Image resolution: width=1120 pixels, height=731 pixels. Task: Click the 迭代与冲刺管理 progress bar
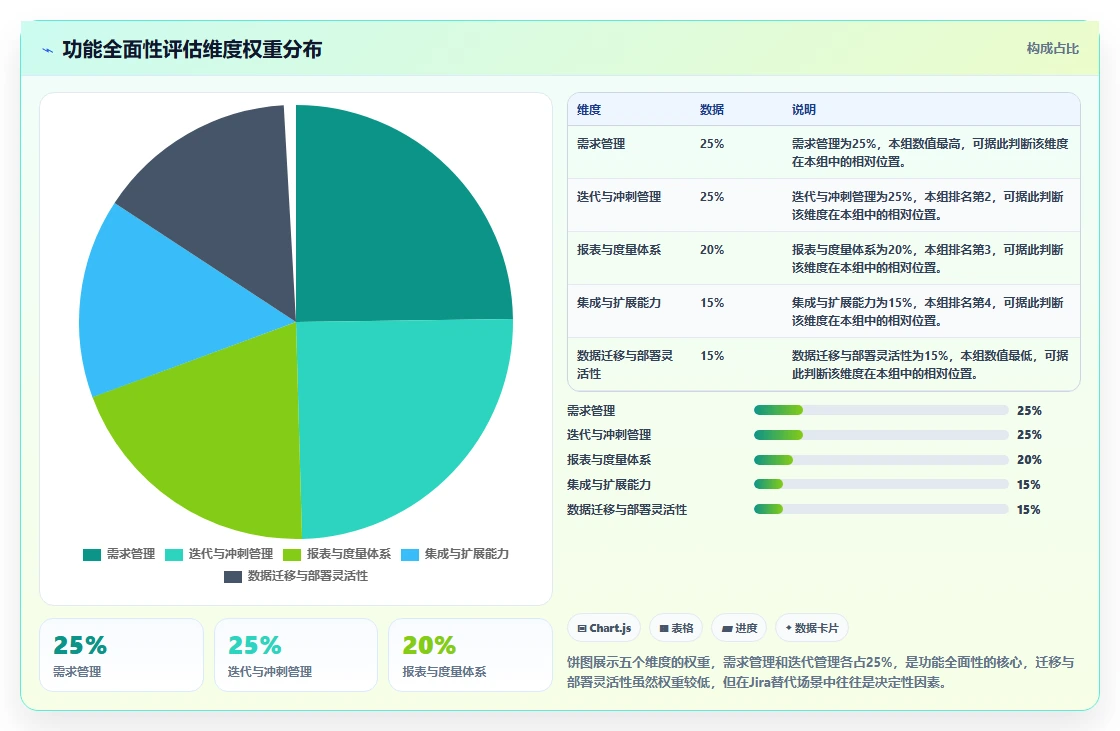point(881,435)
